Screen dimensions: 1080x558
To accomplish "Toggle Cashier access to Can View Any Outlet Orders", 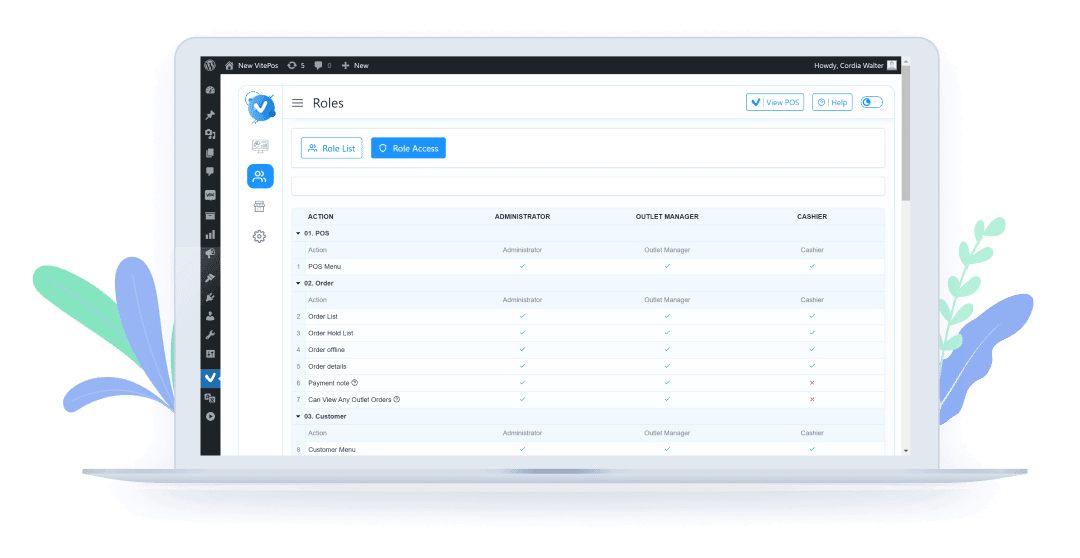I will pyautogui.click(x=812, y=399).
